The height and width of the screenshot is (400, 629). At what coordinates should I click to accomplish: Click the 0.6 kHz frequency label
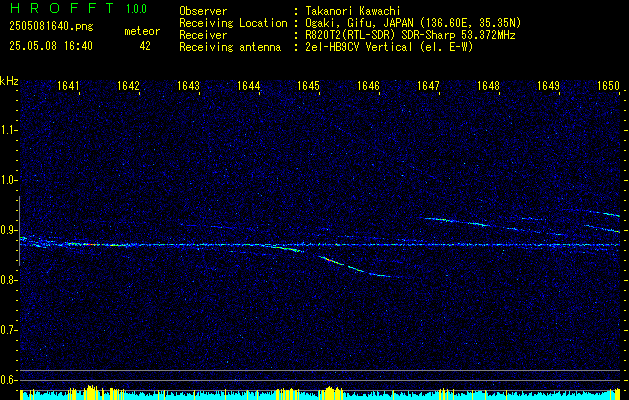click(x=9, y=380)
